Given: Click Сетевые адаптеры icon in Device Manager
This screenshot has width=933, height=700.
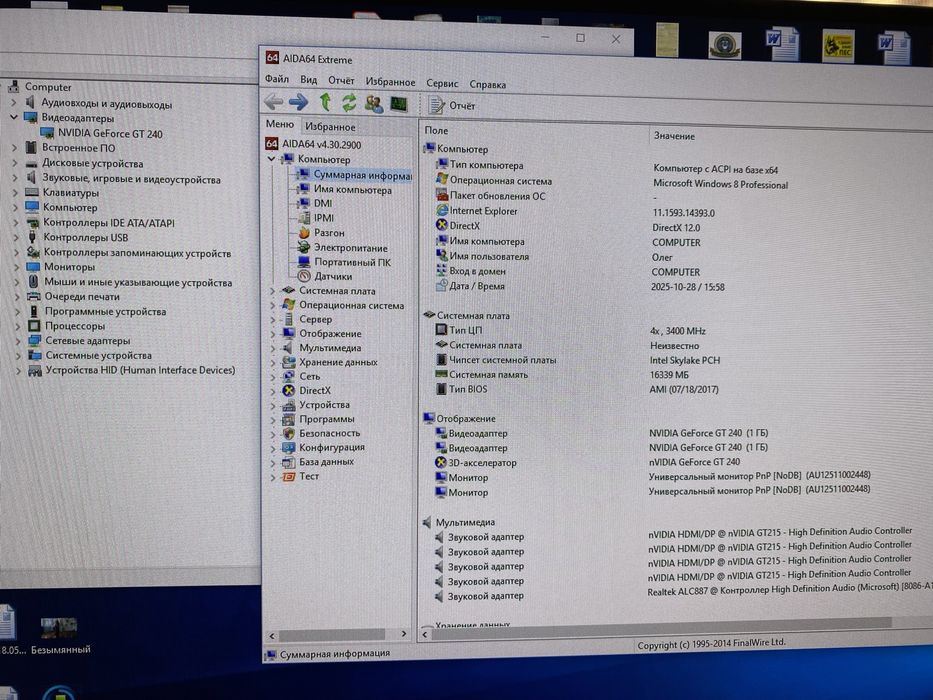Looking at the screenshot, I should [x=35, y=340].
